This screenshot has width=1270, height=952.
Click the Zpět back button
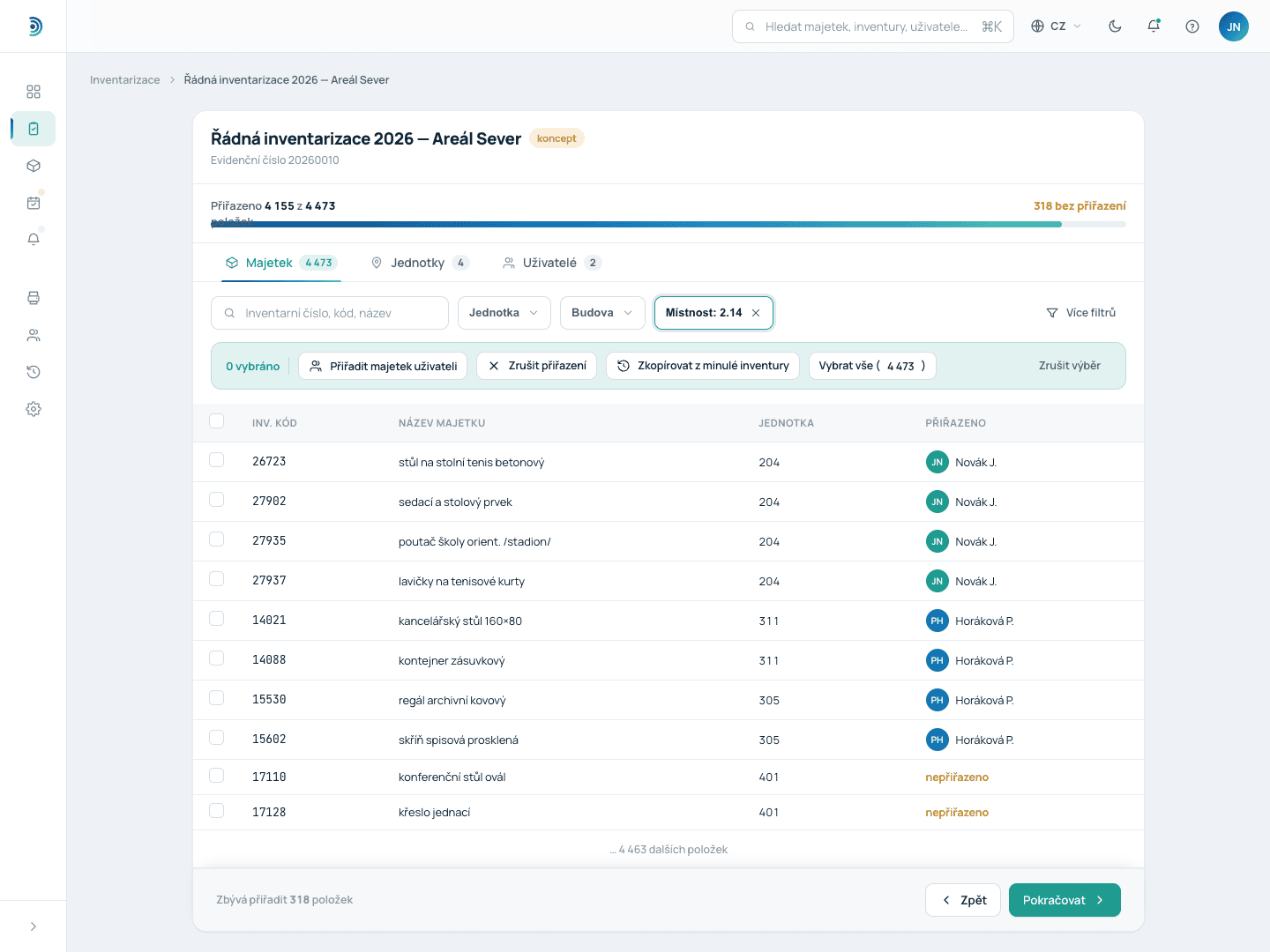click(x=963, y=900)
